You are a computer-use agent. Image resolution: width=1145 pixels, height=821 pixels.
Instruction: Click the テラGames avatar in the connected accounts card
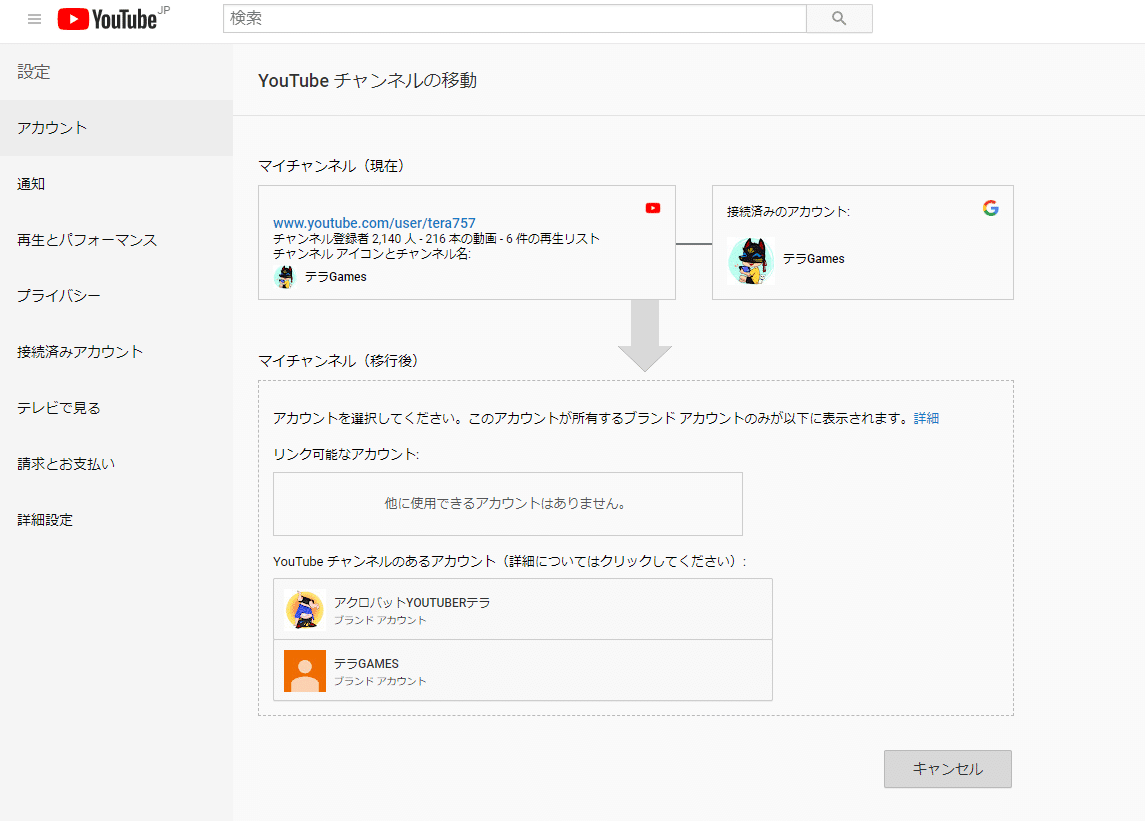[x=751, y=260]
